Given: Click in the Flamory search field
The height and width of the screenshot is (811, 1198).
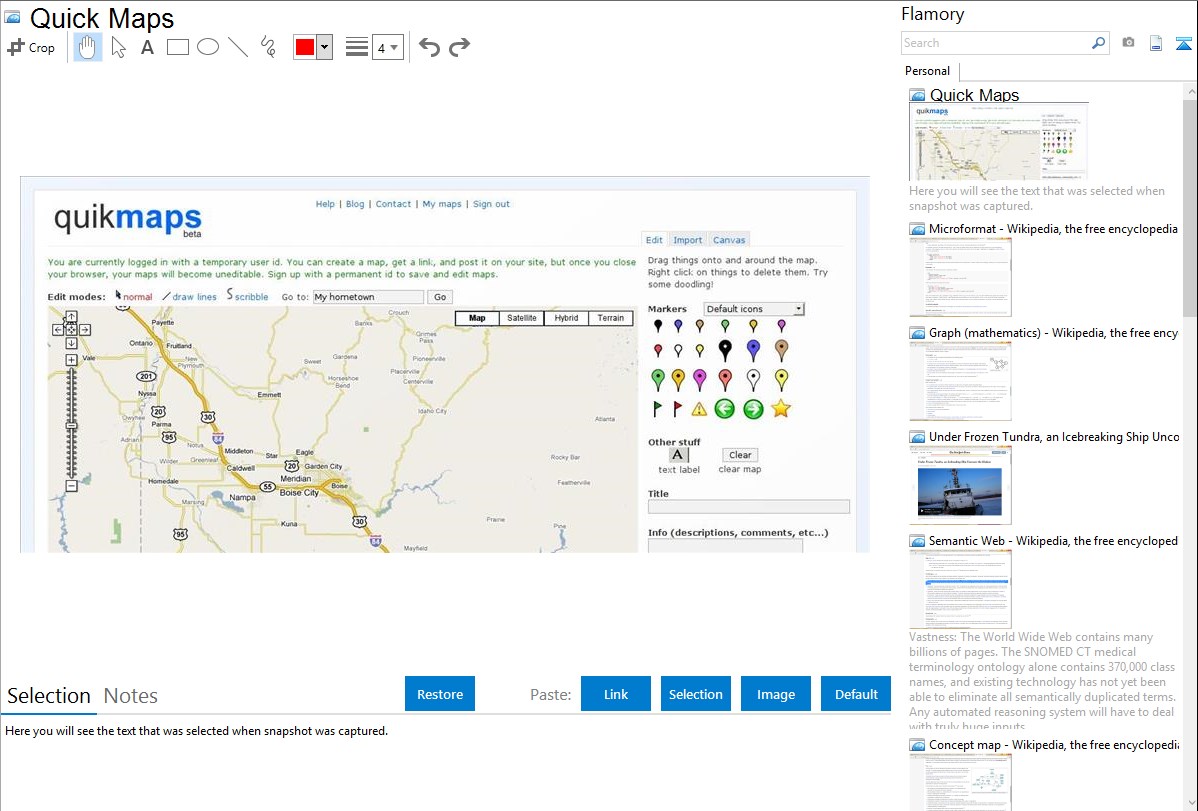Looking at the screenshot, I should (995, 43).
